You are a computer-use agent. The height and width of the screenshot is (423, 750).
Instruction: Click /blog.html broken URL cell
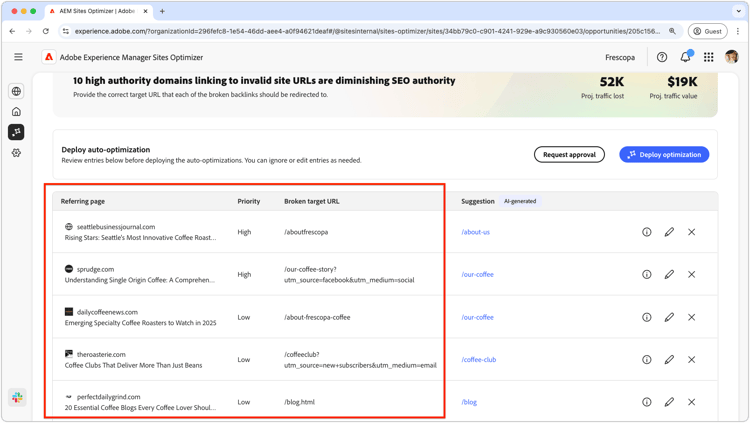tap(299, 402)
